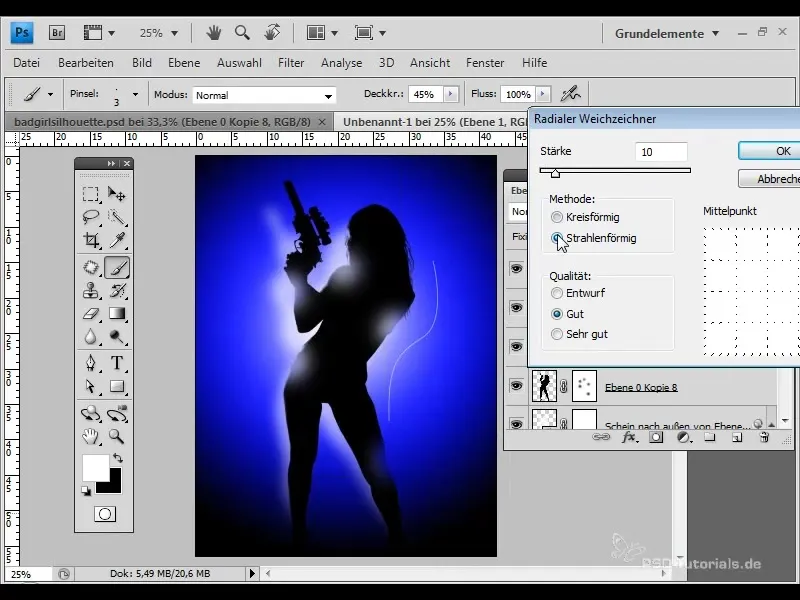Open the Datei menu

pyautogui.click(x=27, y=63)
